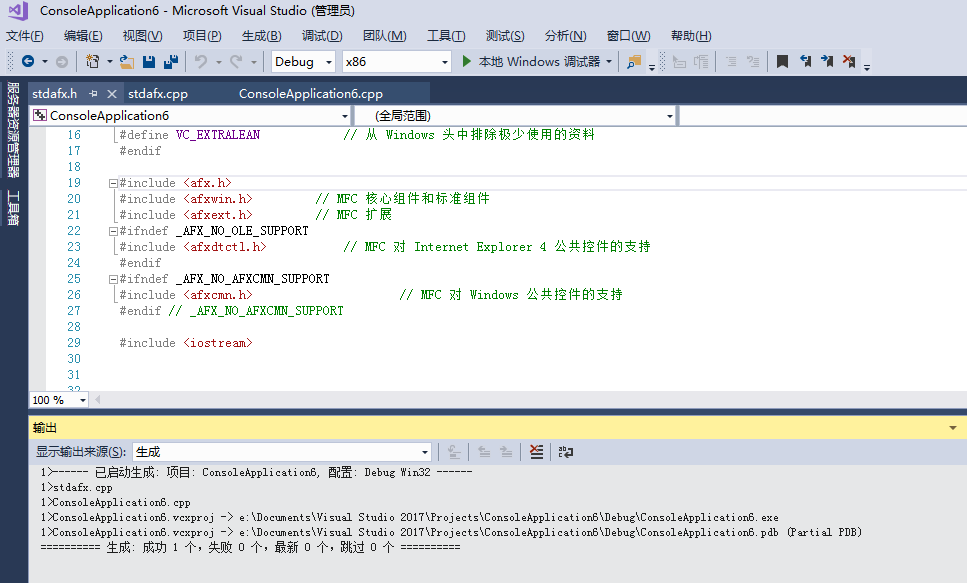Click the Navigate Backward arrow icon

(x=28, y=61)
